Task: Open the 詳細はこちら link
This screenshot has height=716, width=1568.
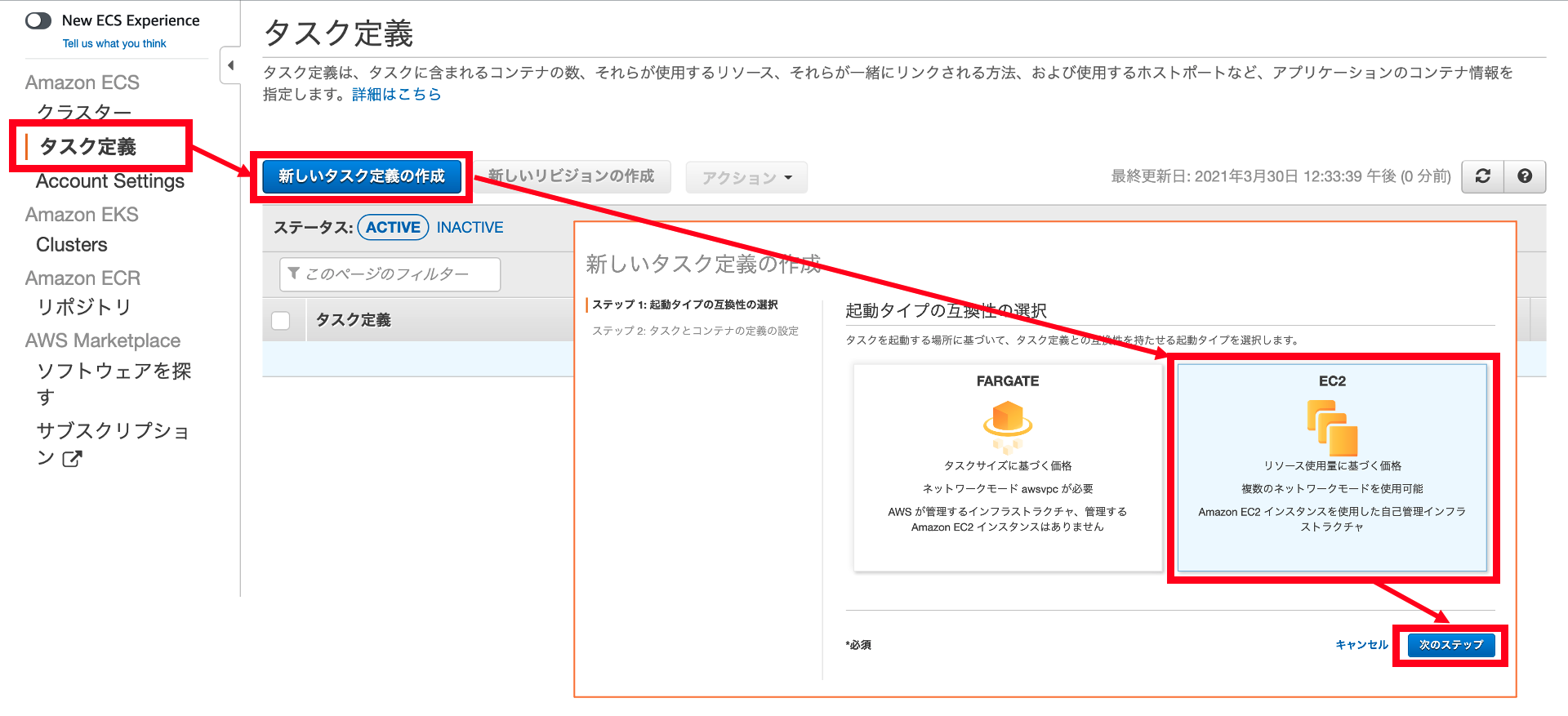Action: tap(396, 95)
